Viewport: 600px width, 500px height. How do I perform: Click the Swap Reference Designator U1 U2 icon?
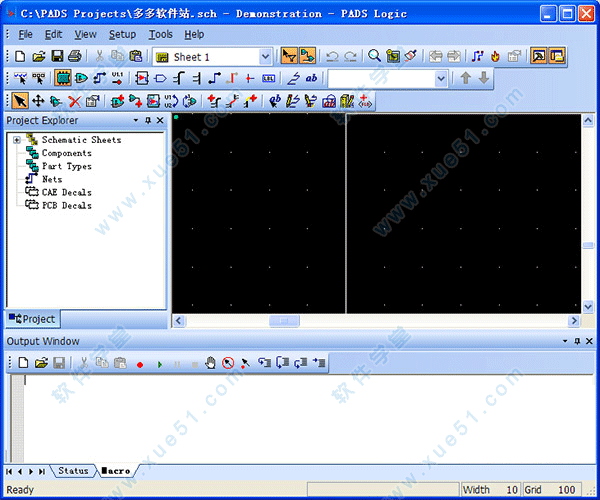point(171,101)
